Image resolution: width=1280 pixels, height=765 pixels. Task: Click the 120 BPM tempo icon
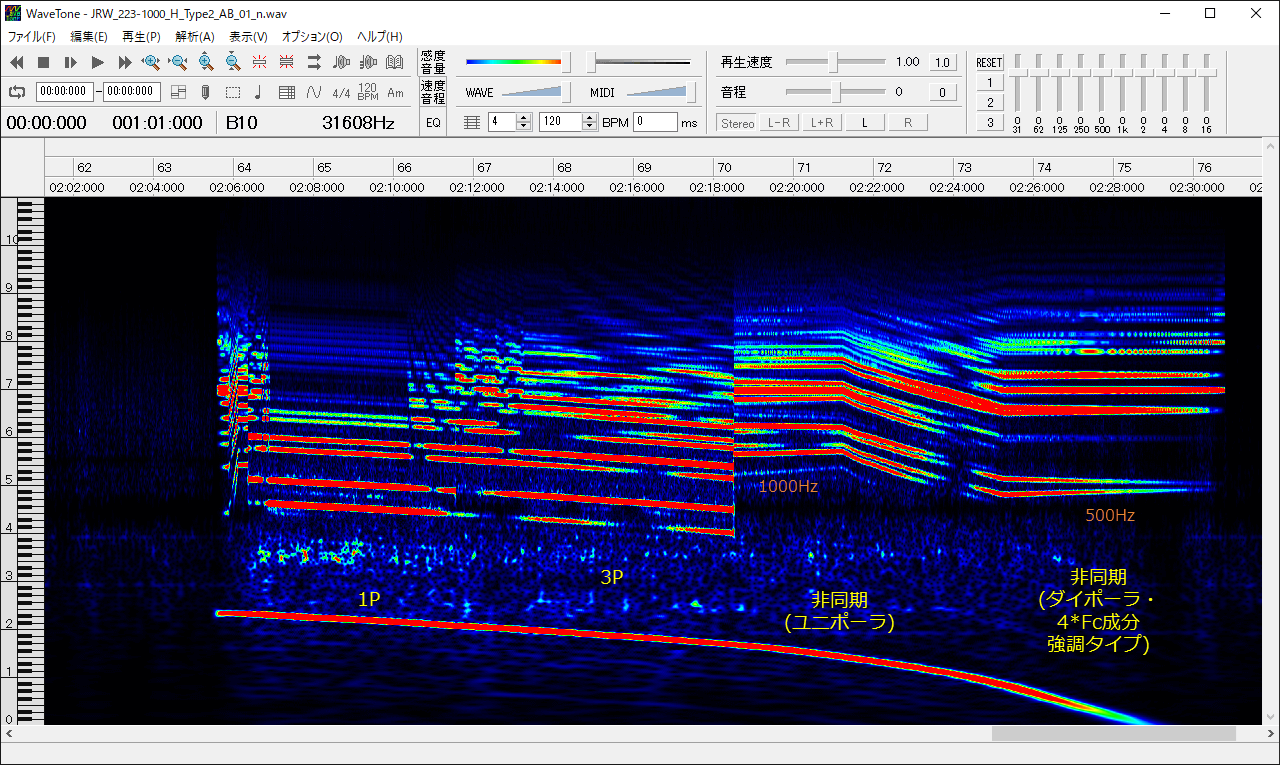coord(368,92)
